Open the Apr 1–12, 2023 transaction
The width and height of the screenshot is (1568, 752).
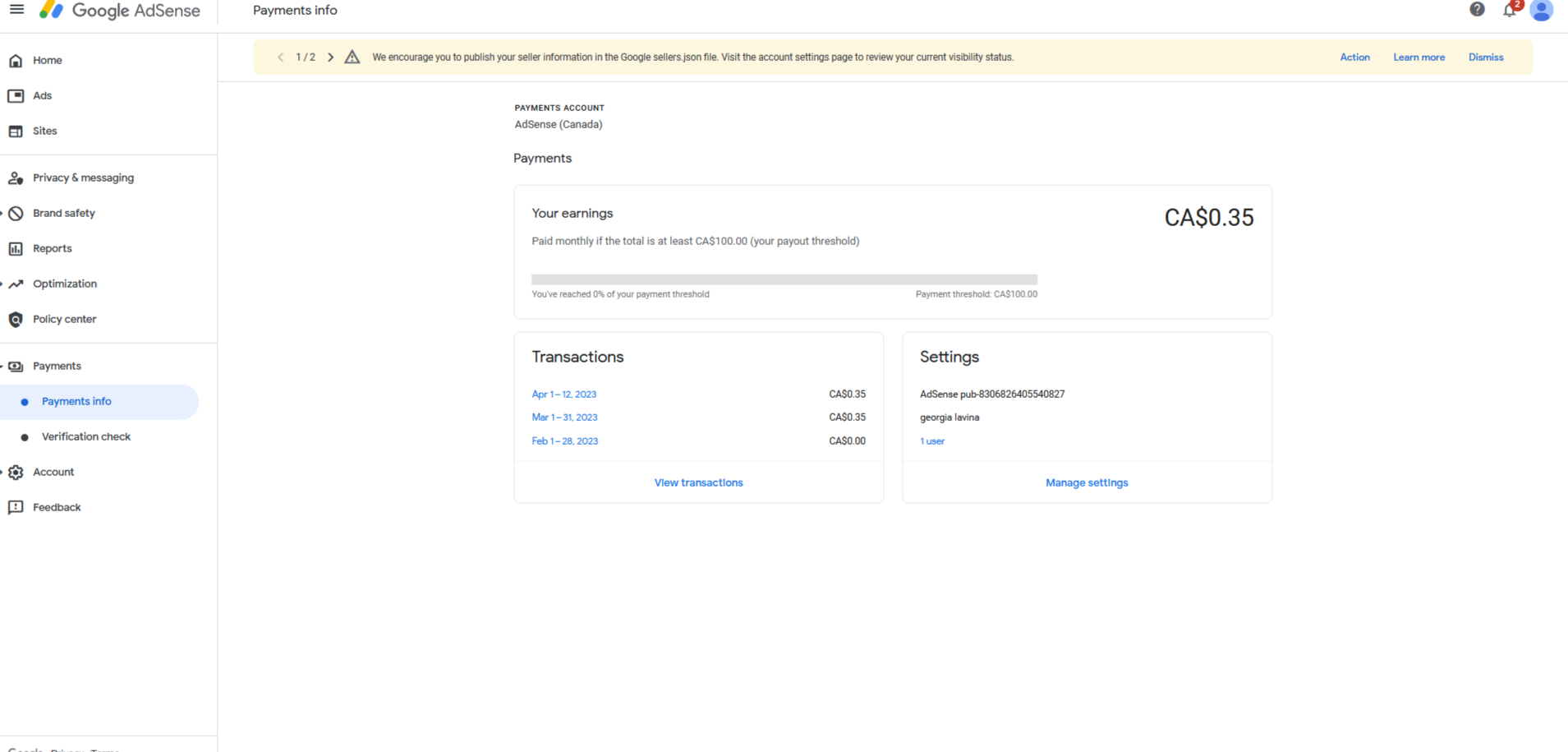tap(564, 394)
